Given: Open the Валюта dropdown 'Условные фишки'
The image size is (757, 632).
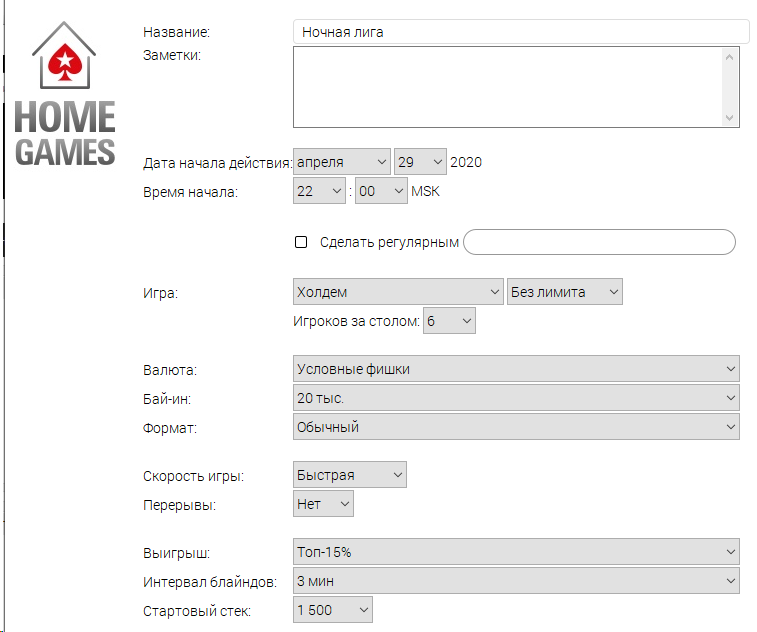Looking at the screenshot, I should (516, 369).
